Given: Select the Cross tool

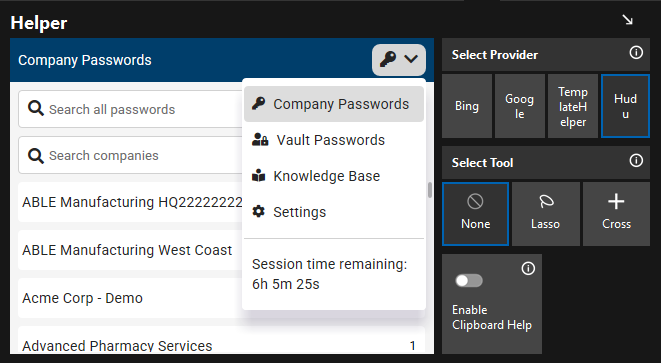Looking at the screenshot, I should [x=616, y=214].
